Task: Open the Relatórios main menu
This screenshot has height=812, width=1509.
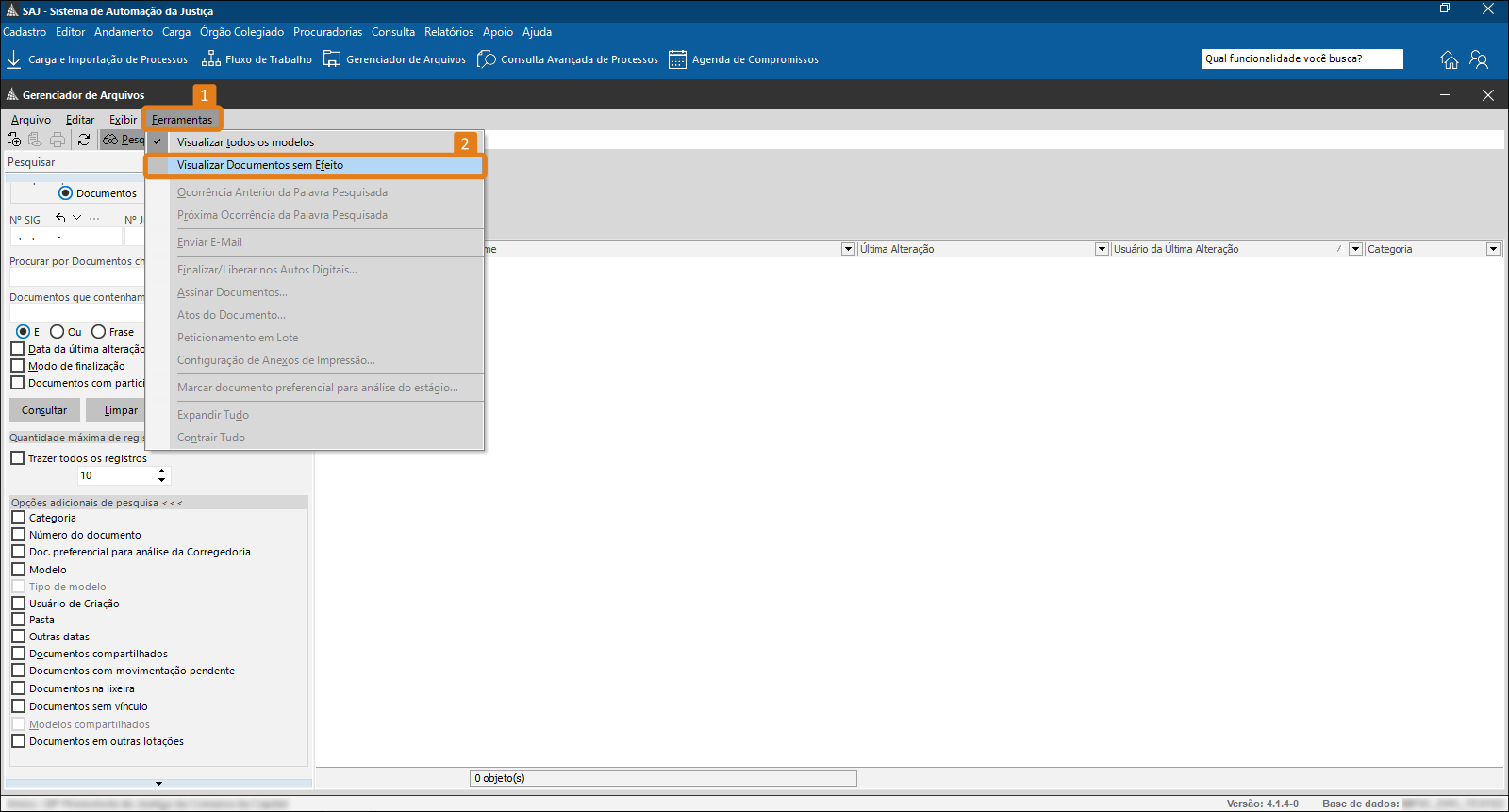Action: [x=449, y=32]
